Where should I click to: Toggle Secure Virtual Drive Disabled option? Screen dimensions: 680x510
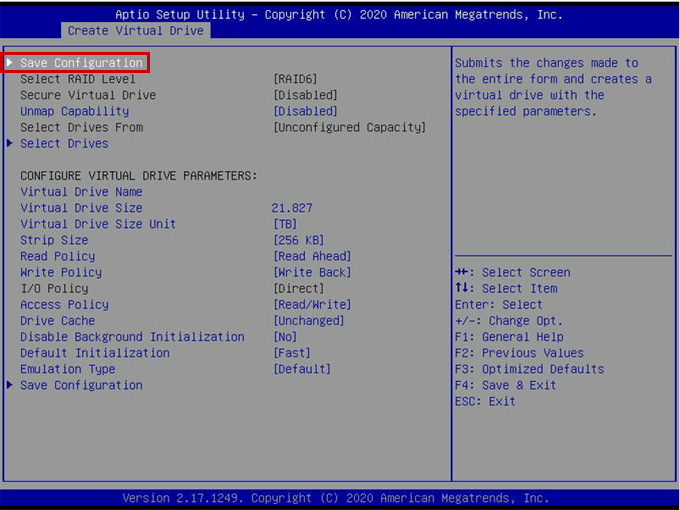click(305, 95)
